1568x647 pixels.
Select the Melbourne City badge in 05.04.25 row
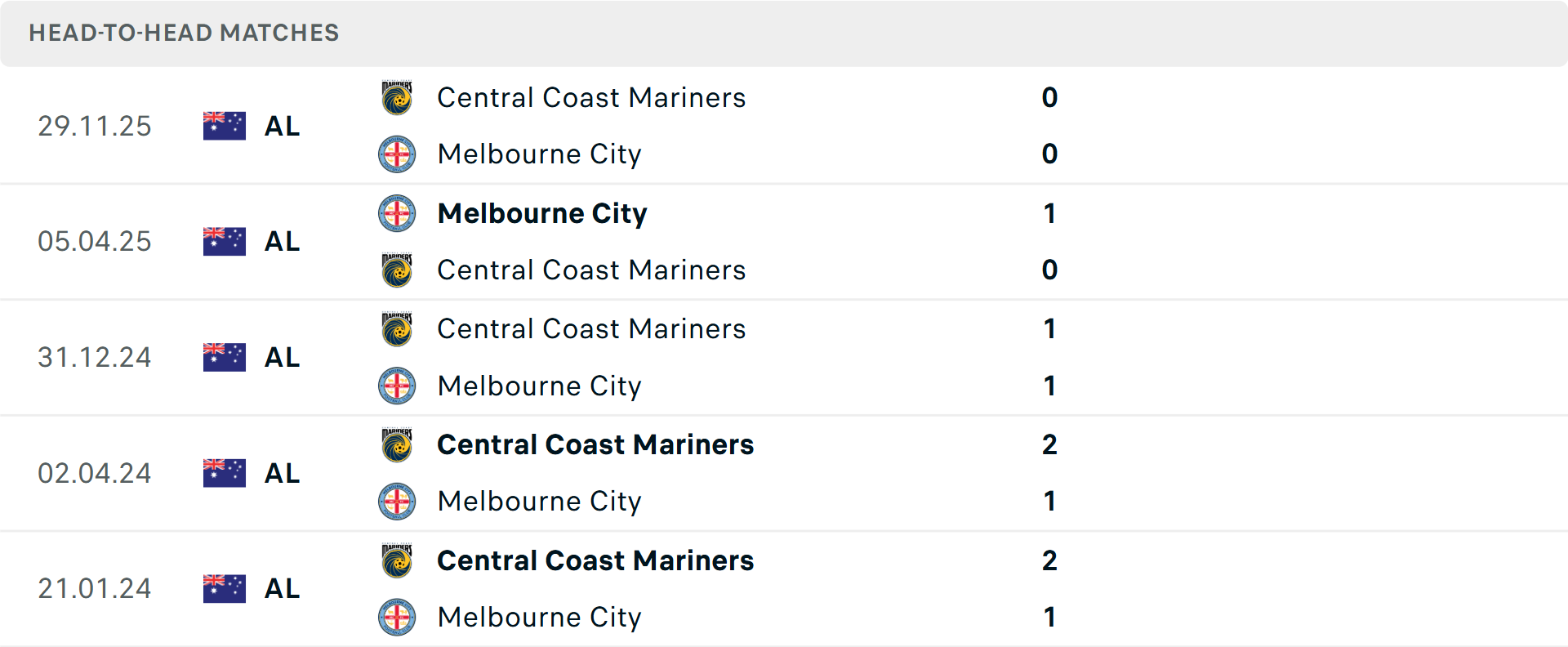(x=397, y=213)
